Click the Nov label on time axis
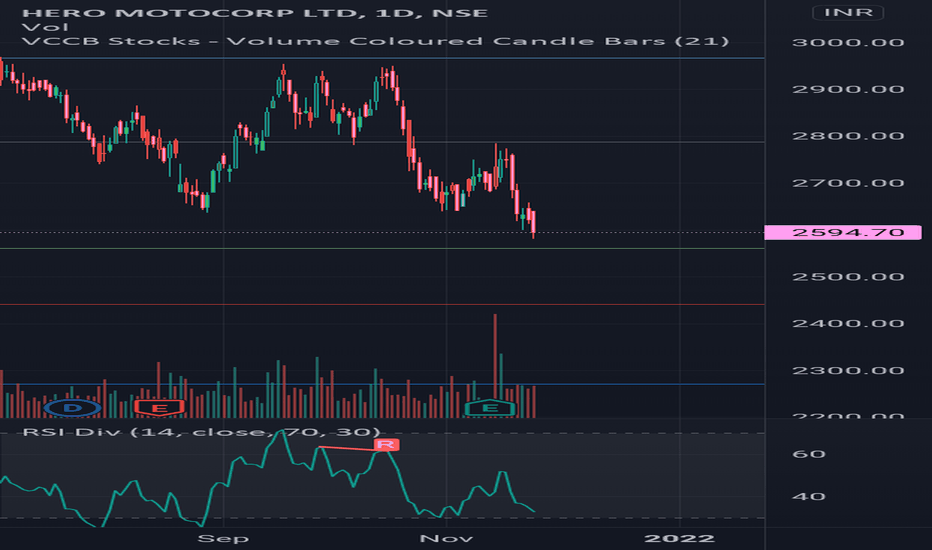 pos(446,539)
